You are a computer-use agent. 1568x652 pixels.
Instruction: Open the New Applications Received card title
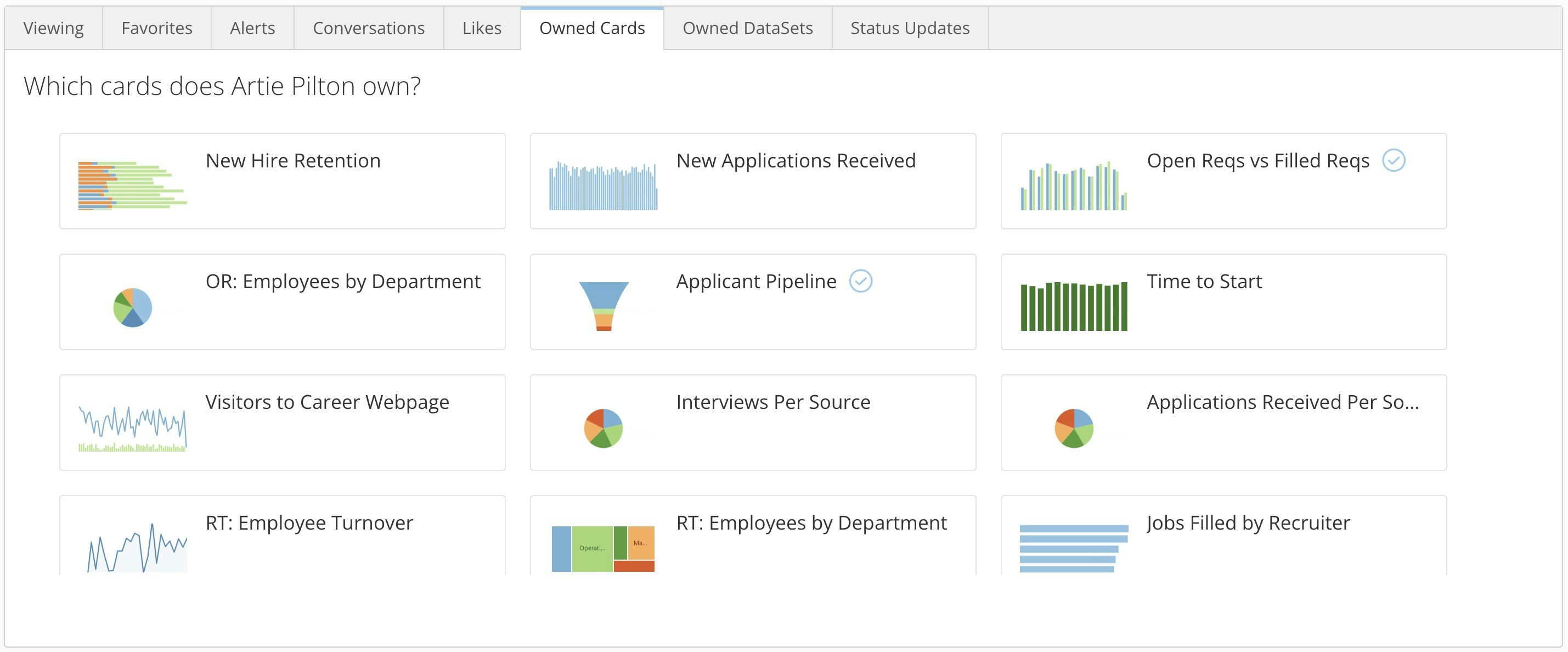click(x=796, y=161)
